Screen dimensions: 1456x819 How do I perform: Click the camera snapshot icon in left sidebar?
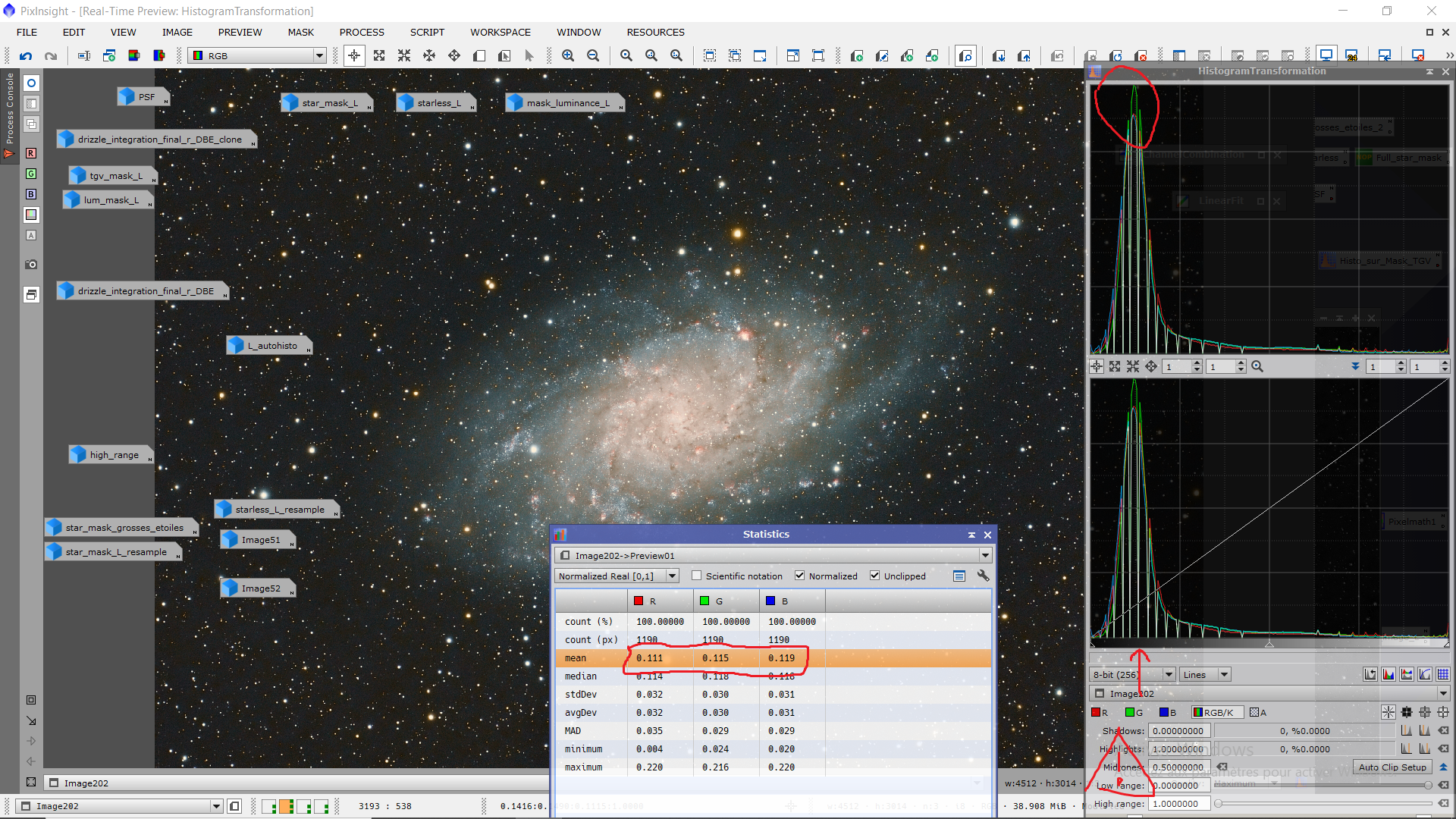pos(31,265)
